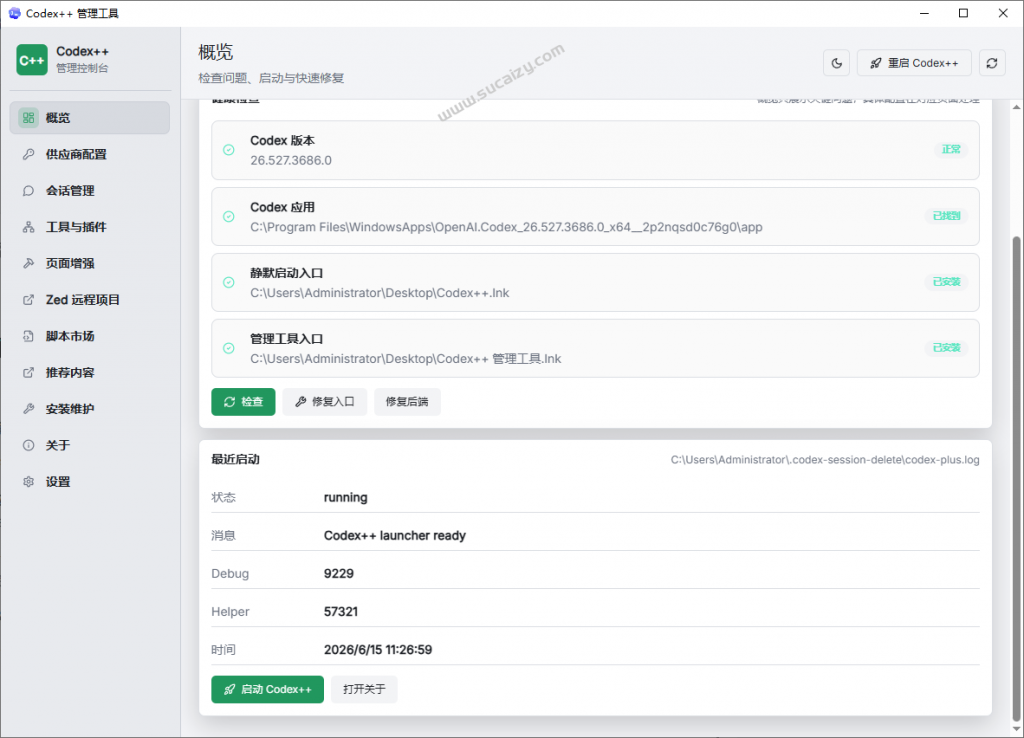Click the external-link icon beside 推荐内容

pyautogui.click(x=28, y=372)
